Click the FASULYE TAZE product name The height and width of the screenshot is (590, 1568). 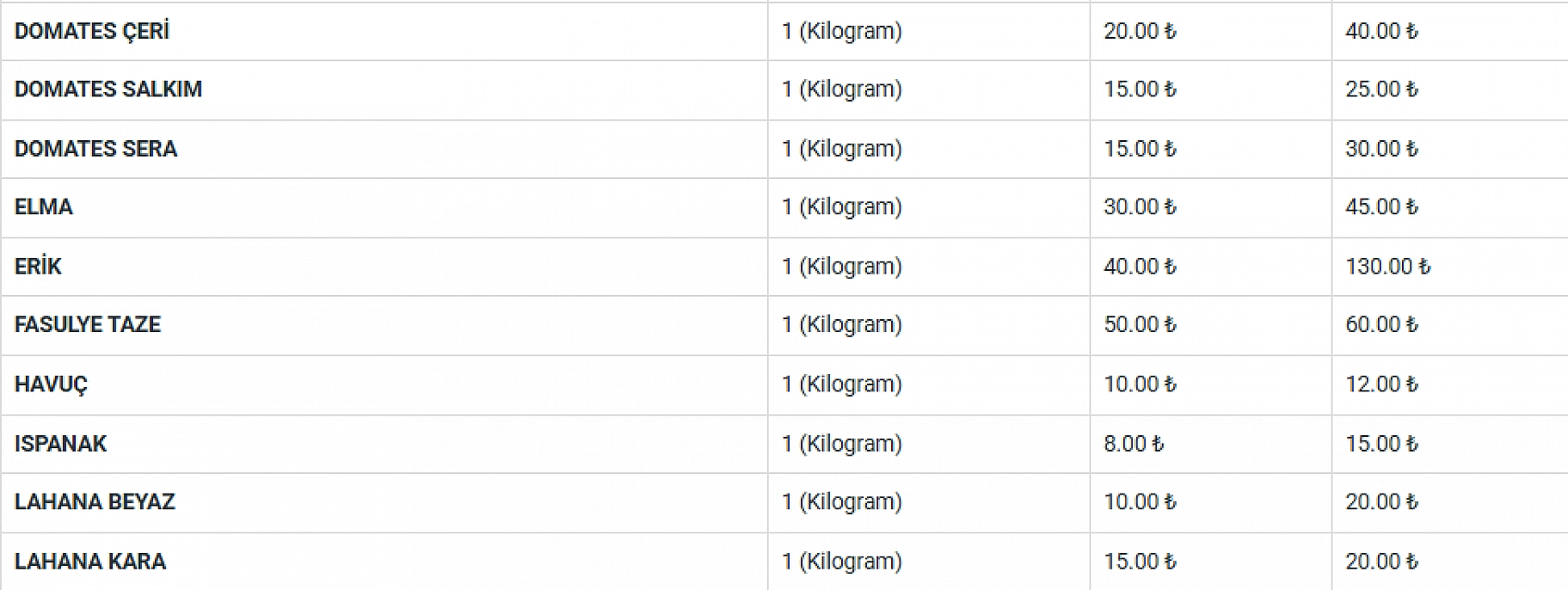pyautogui.click(x=88, y=324)
